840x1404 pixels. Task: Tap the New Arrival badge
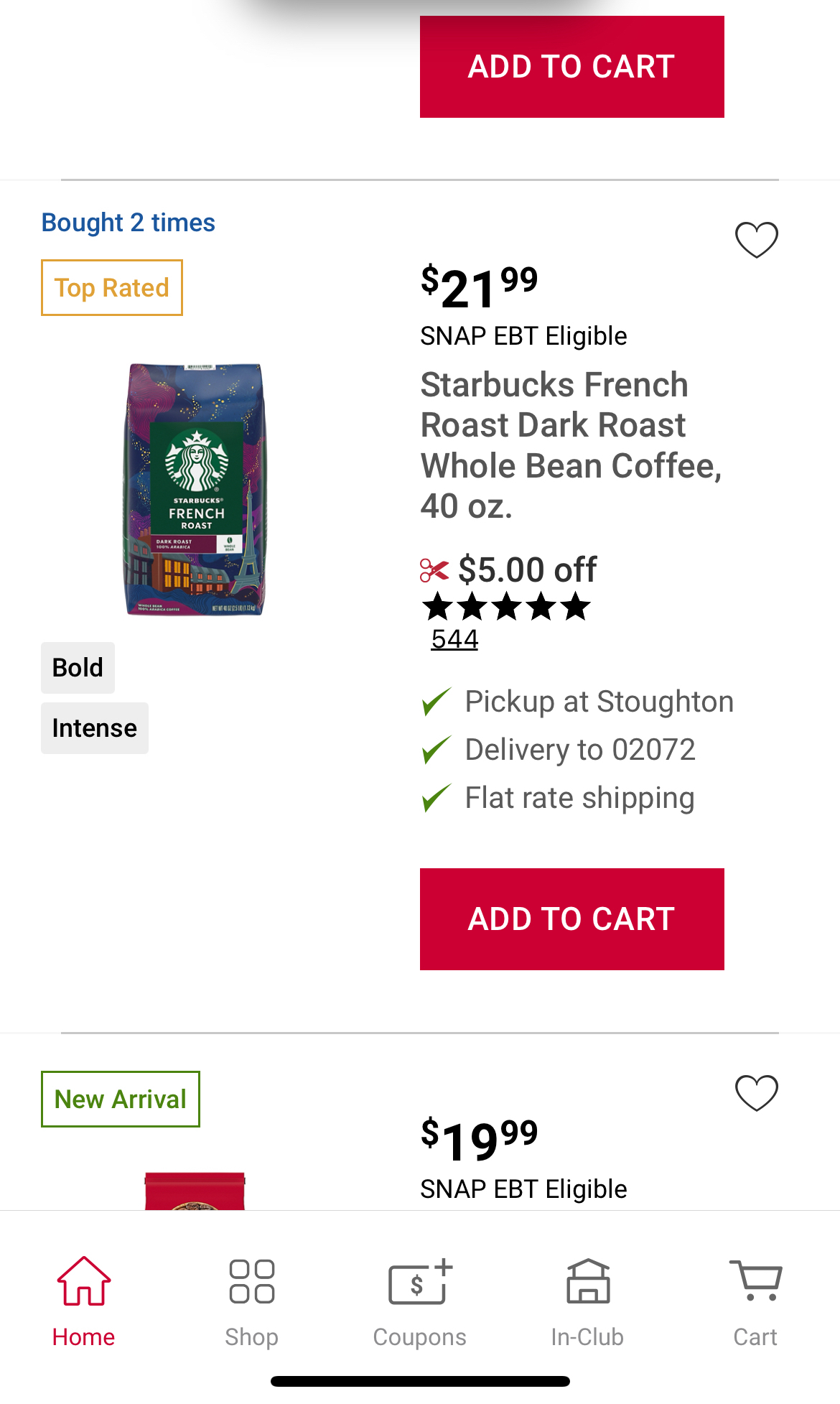coord(121,1100)
